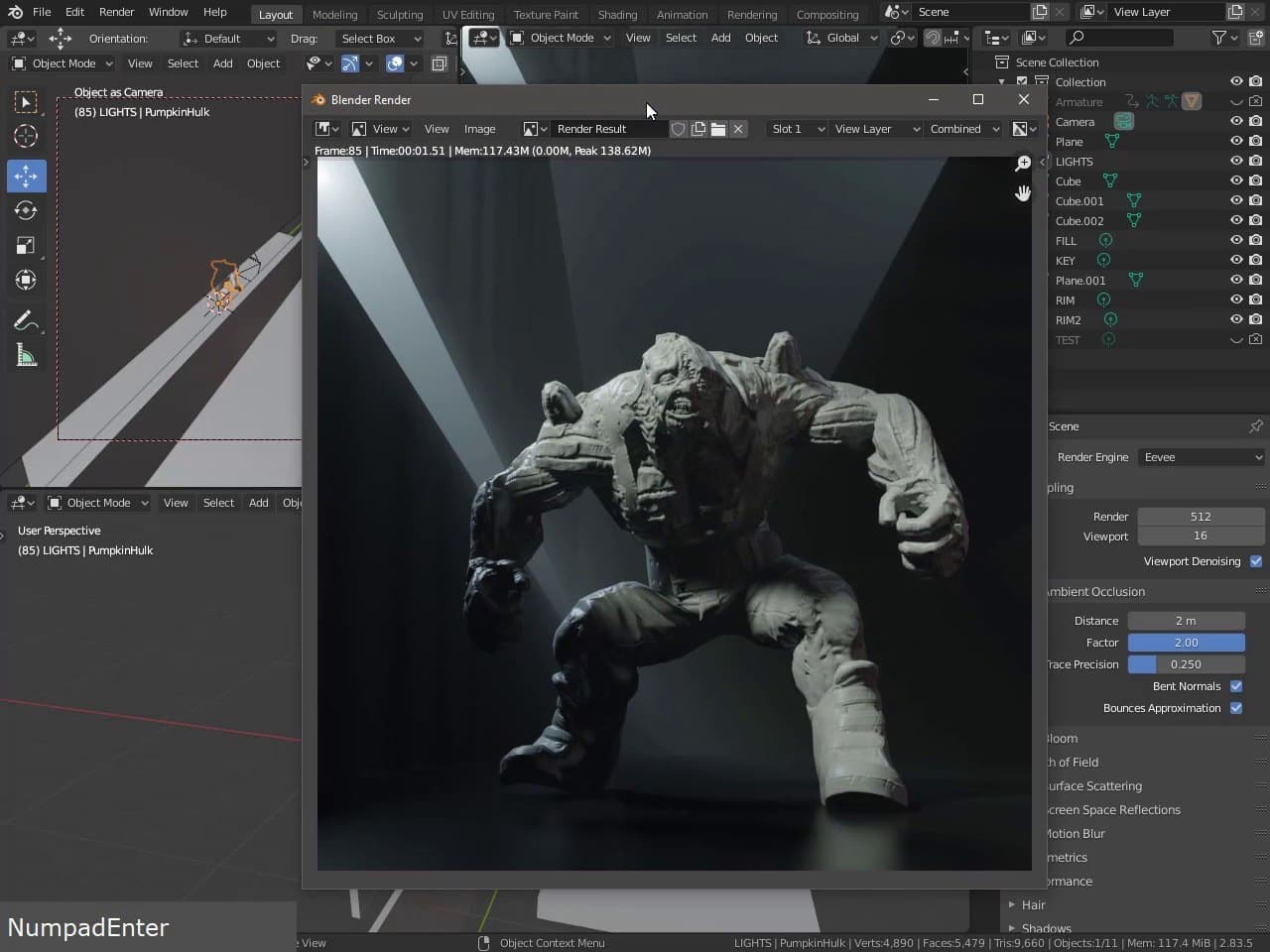Select the Select Box arrow tool

click(26, 102)
